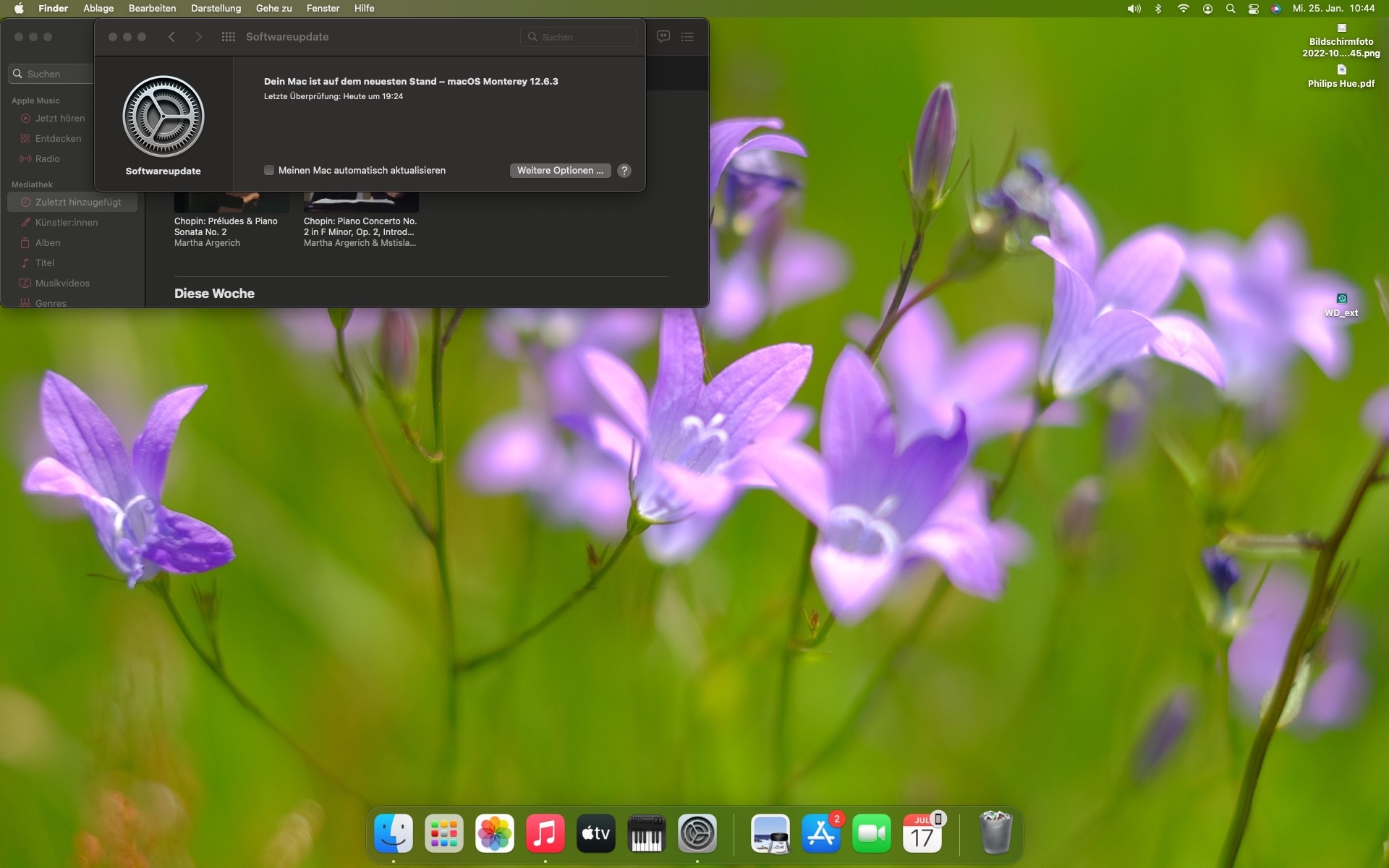Open lyrics speech bubble in Music window

pos(663,36)
